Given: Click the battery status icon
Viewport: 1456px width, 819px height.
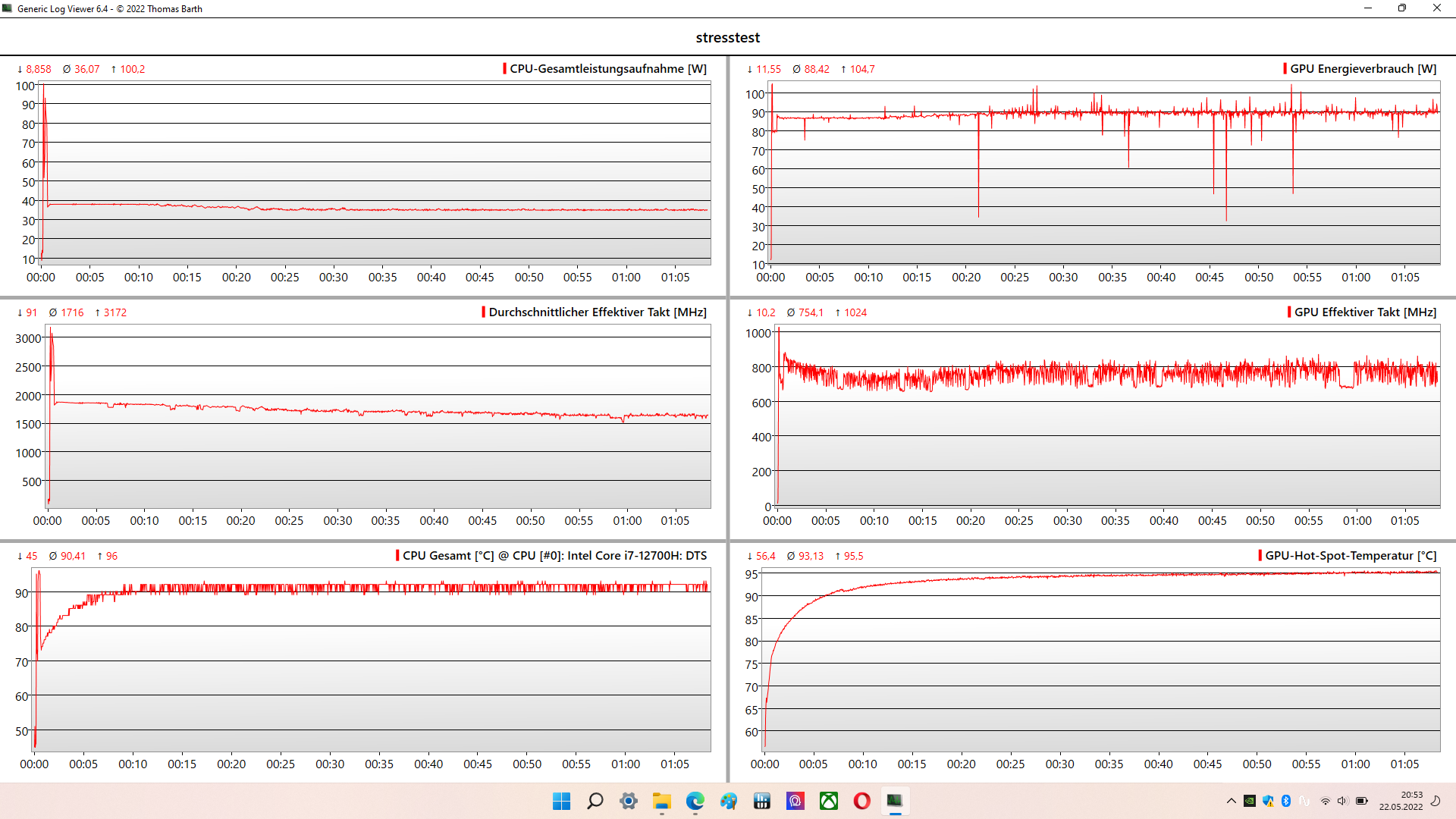Looking at the screenshot, I should click(1362, 801).
